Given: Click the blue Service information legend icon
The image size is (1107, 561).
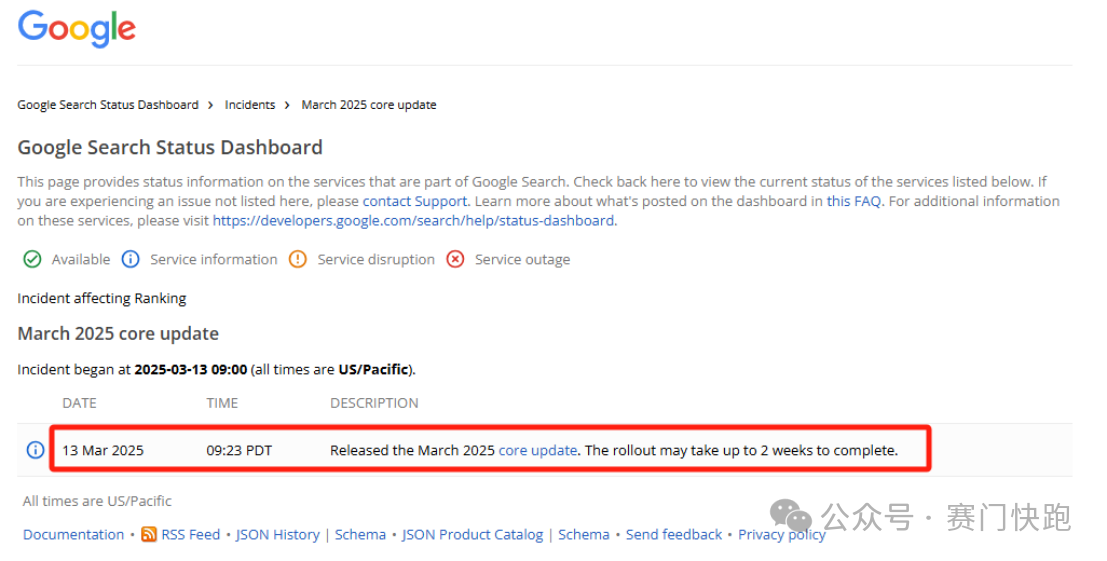Looking at the screenshot, I should (130, 259).
